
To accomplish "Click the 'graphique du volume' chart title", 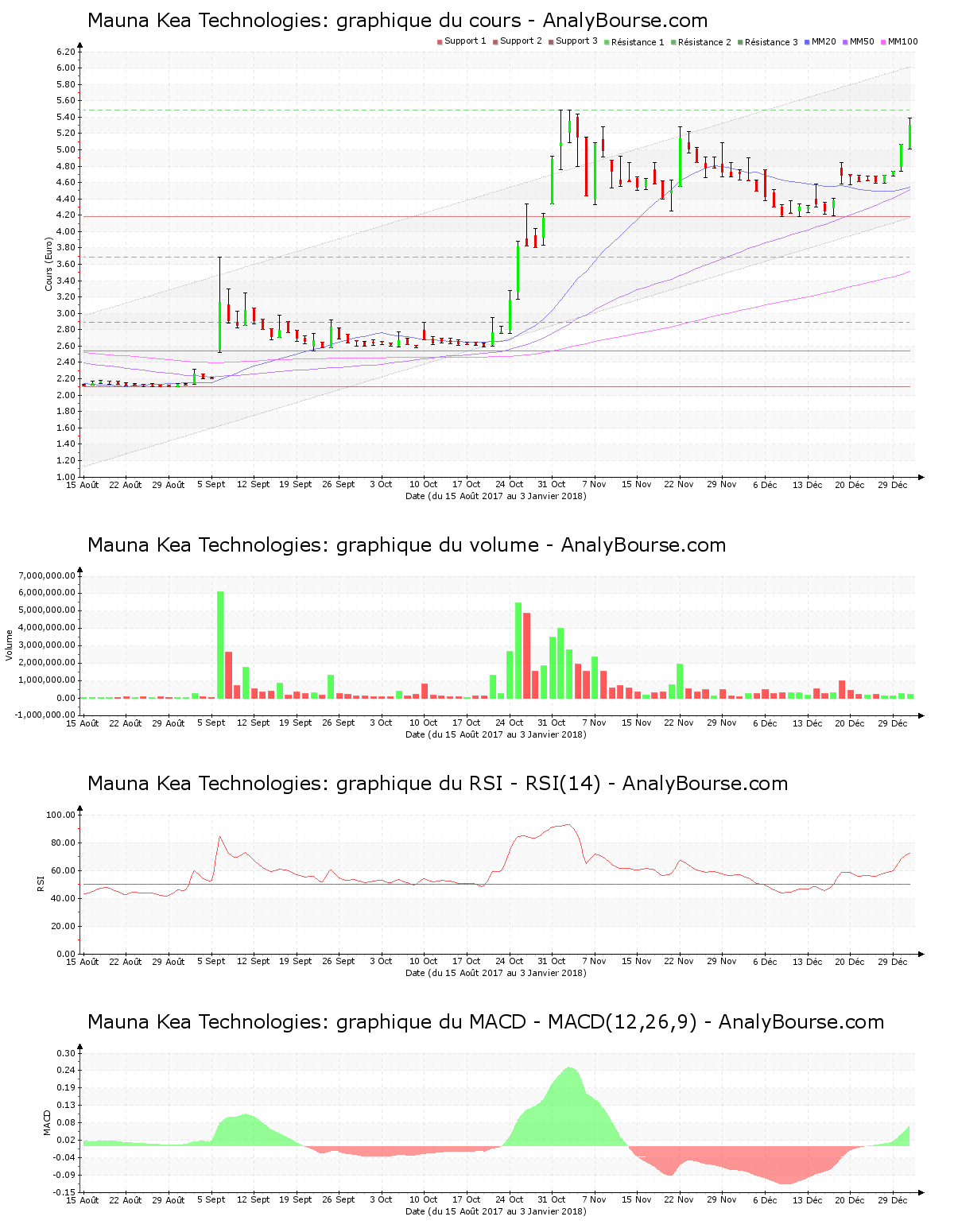I will coord(406,545).
